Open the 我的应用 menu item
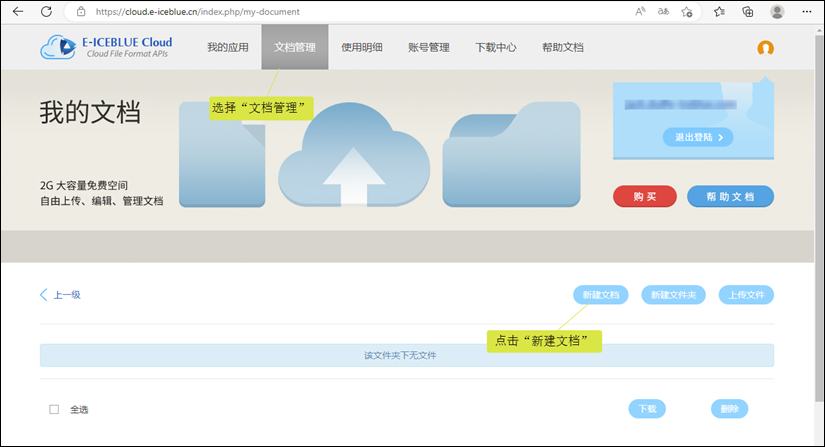 tap(227, 47)
